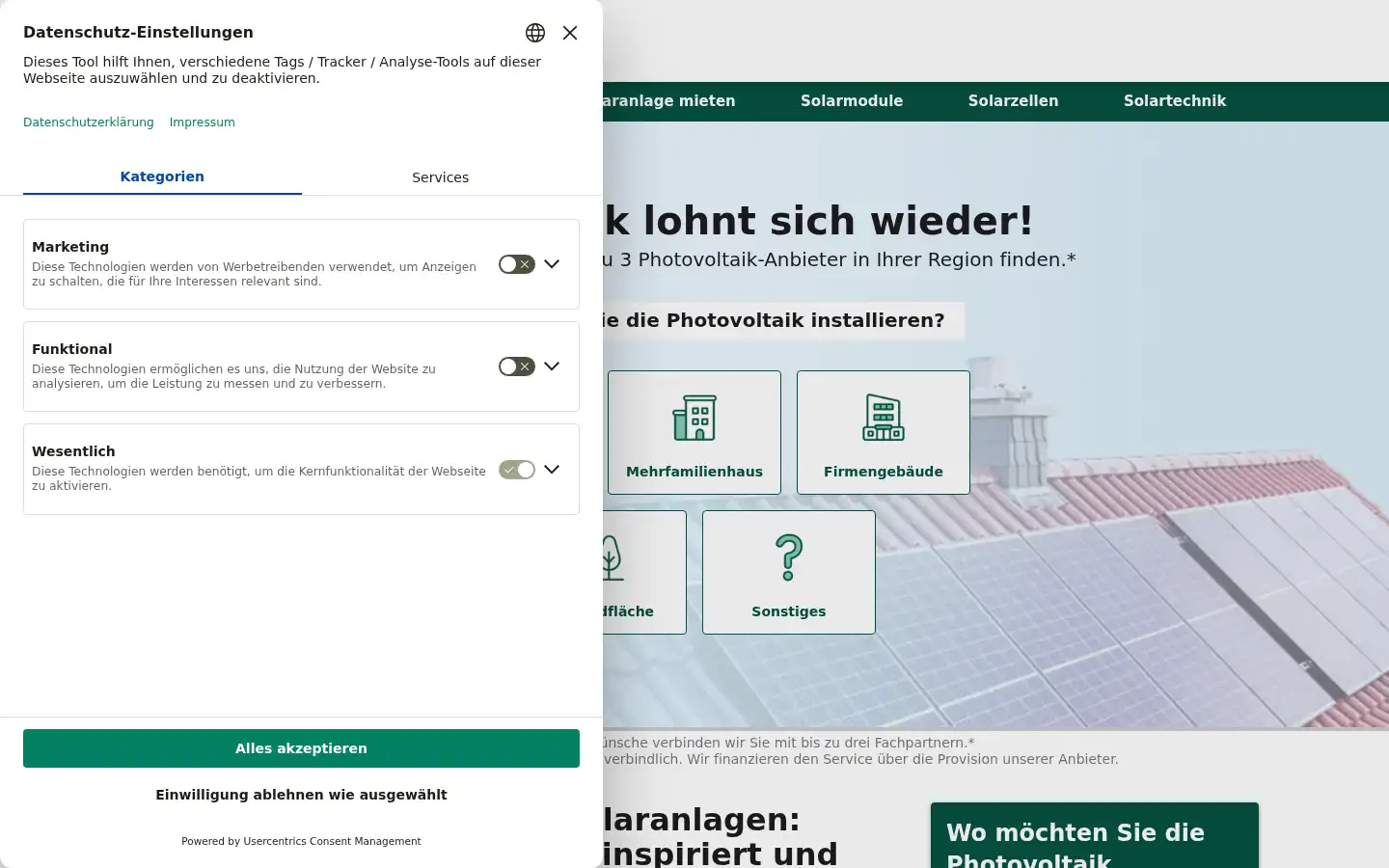Viewport: 1389px width, 868px height.
Task: Expand the Marketing category chevron
Action: point(552,264)
